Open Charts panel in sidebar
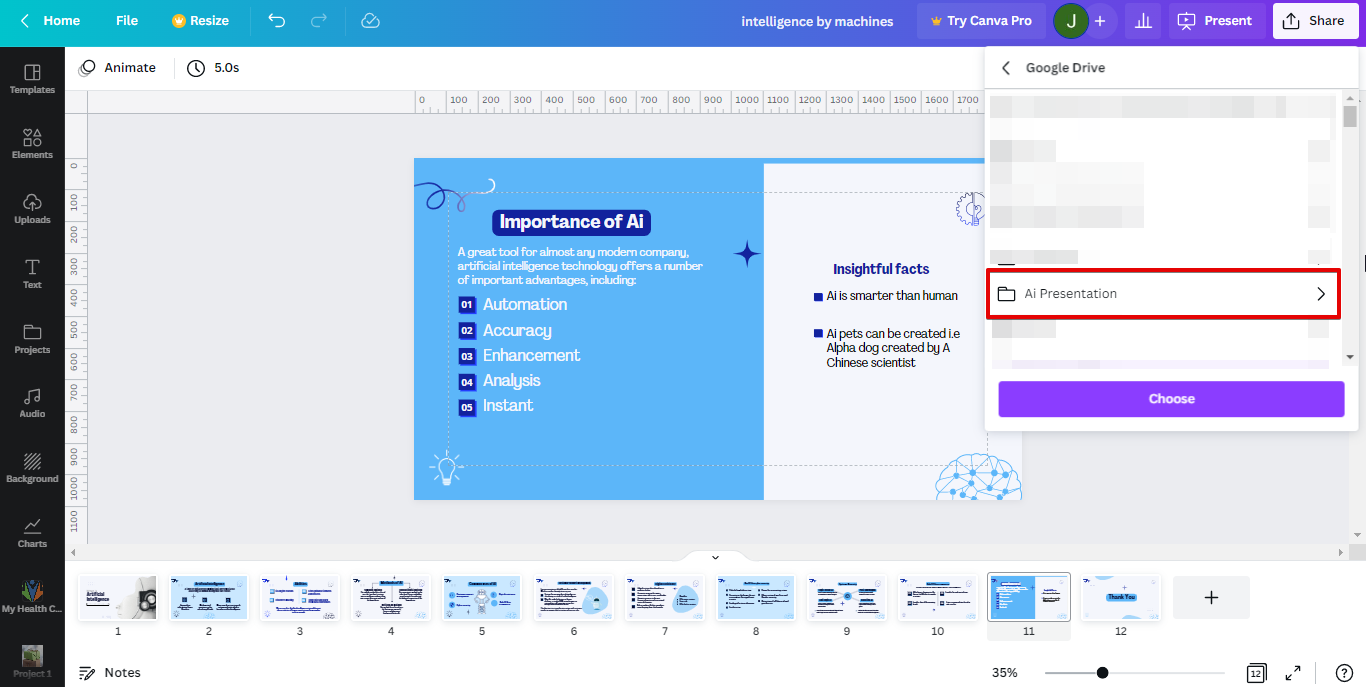The width and height of the screenshot is (1366, 687). (x=32, y=533)
